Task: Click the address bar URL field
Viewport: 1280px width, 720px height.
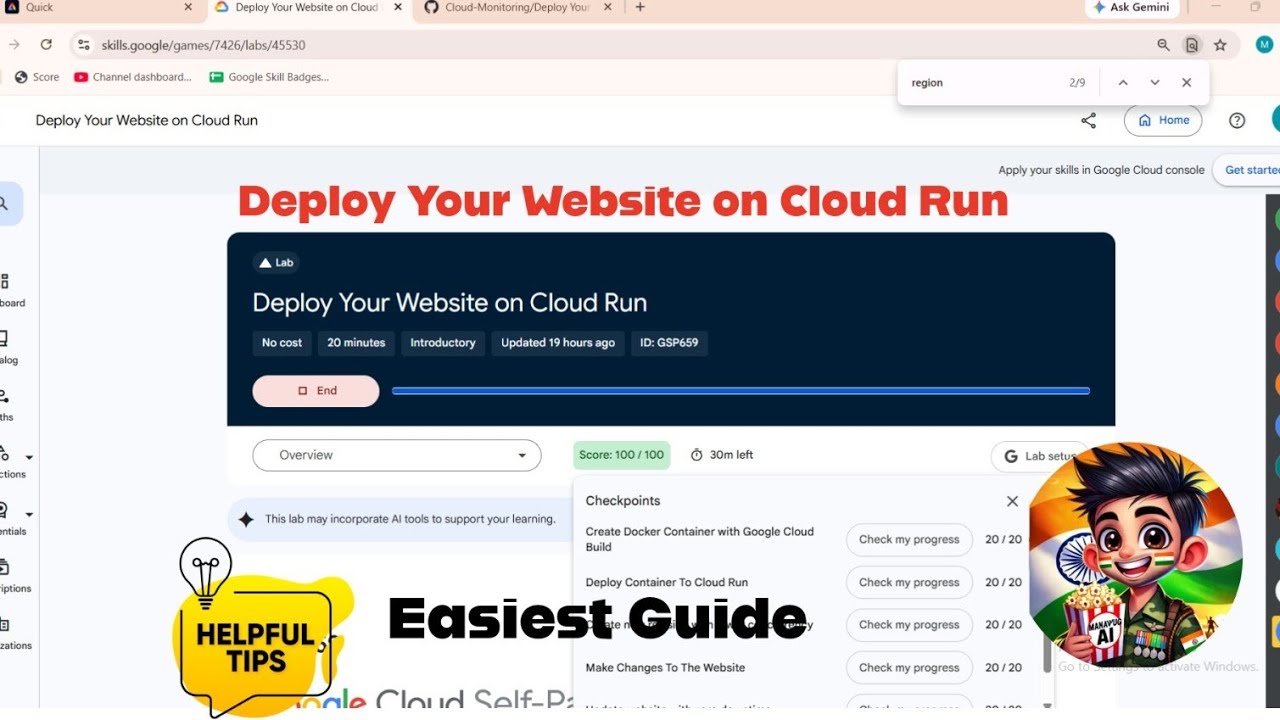Action: pyautogui.click(x=620, y=45)
